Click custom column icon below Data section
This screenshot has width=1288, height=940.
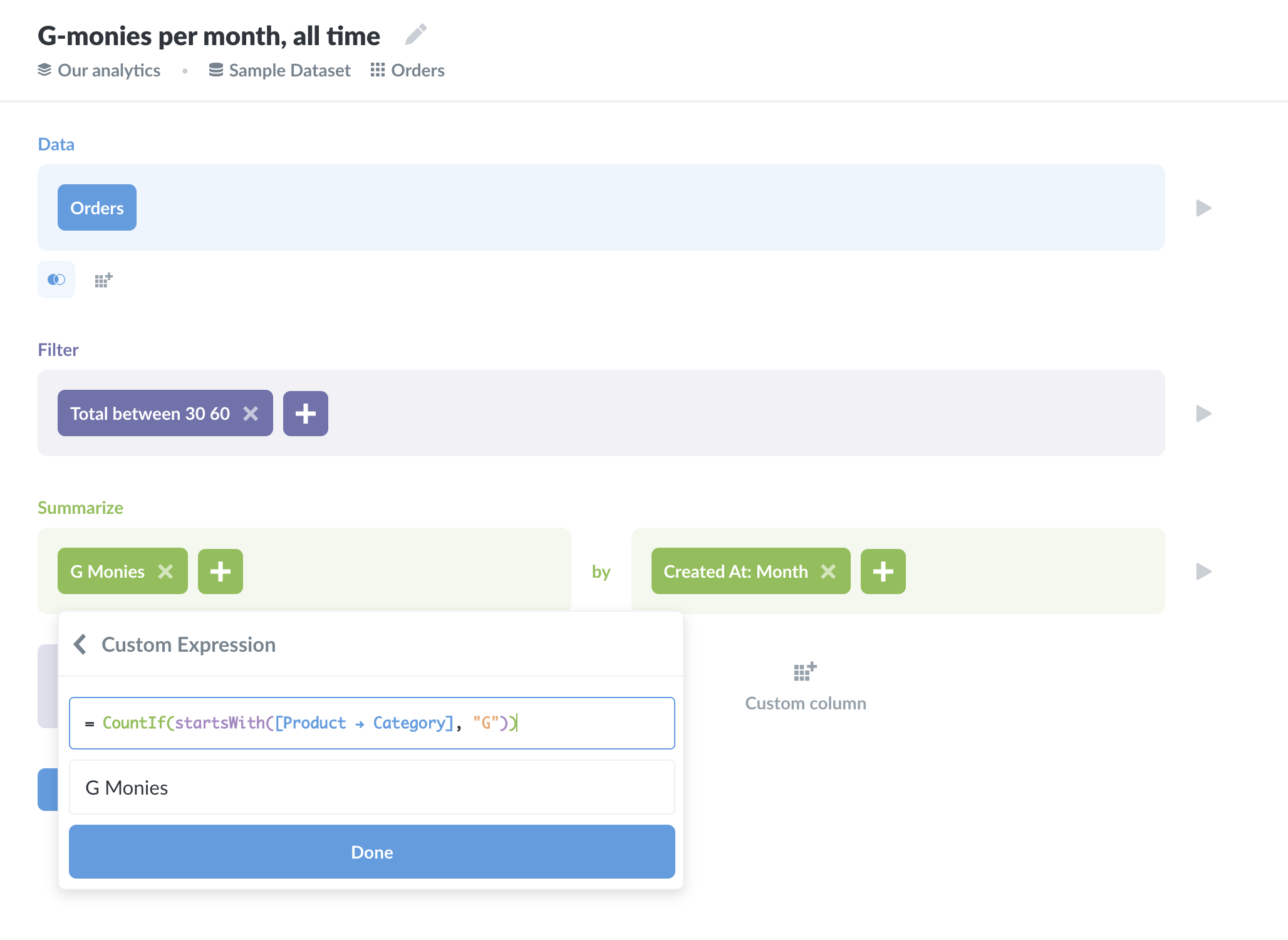[x=103, y=279]
